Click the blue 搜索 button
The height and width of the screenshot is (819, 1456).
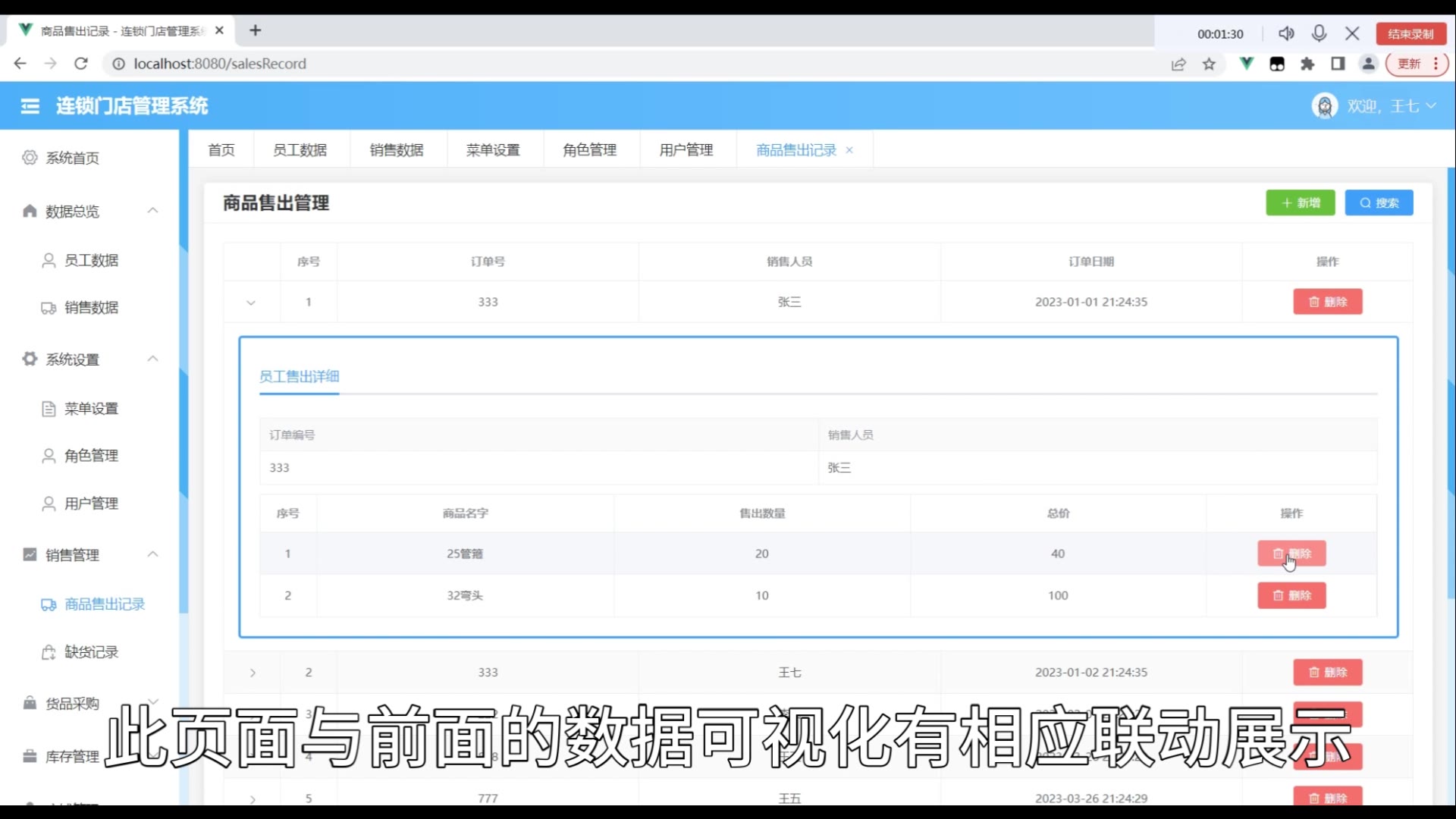click(x=1379, y=203)
